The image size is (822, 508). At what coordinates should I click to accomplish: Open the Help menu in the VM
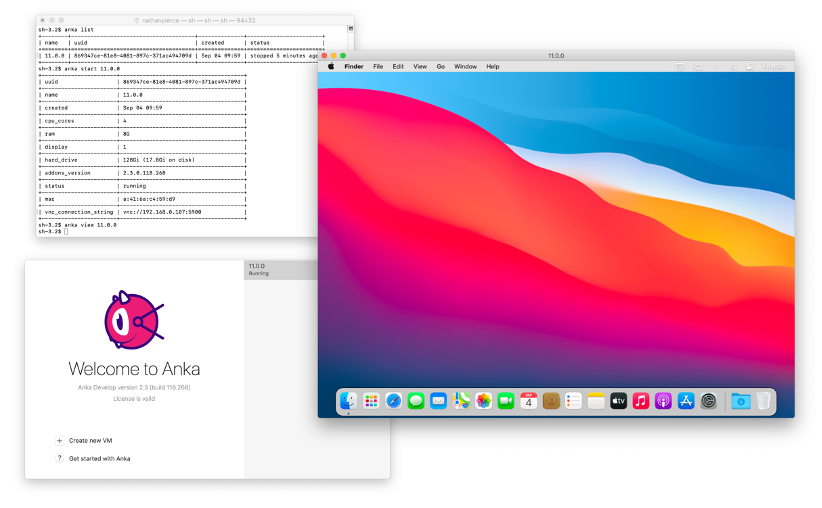(x=492, y=67)
